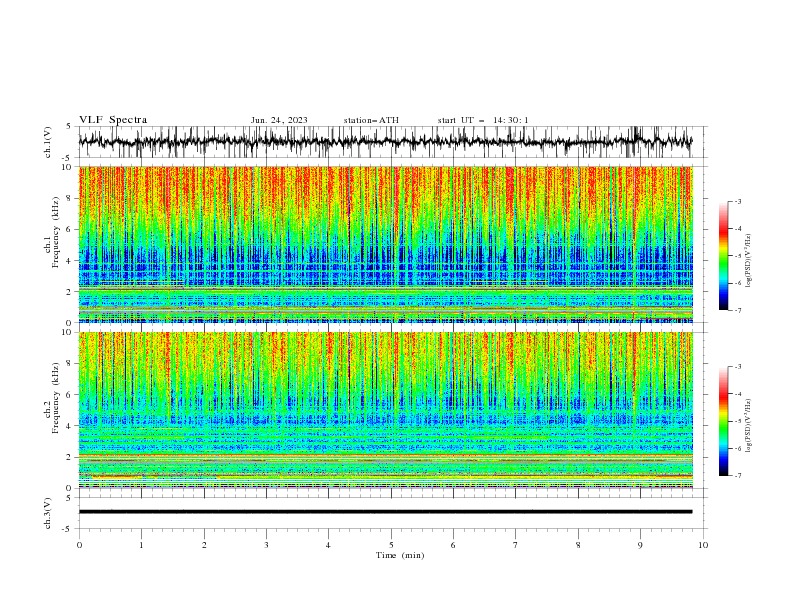The height and width of the screenshot is (612, 792).
Task: Click ch.2 frequency axis tick '4'
Action: 70,426
